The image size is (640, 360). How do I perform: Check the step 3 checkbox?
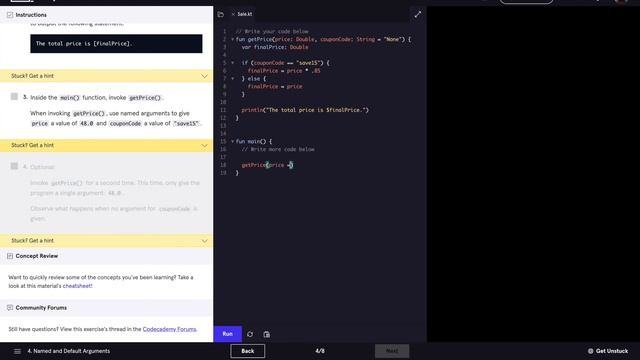coord(14,97)
